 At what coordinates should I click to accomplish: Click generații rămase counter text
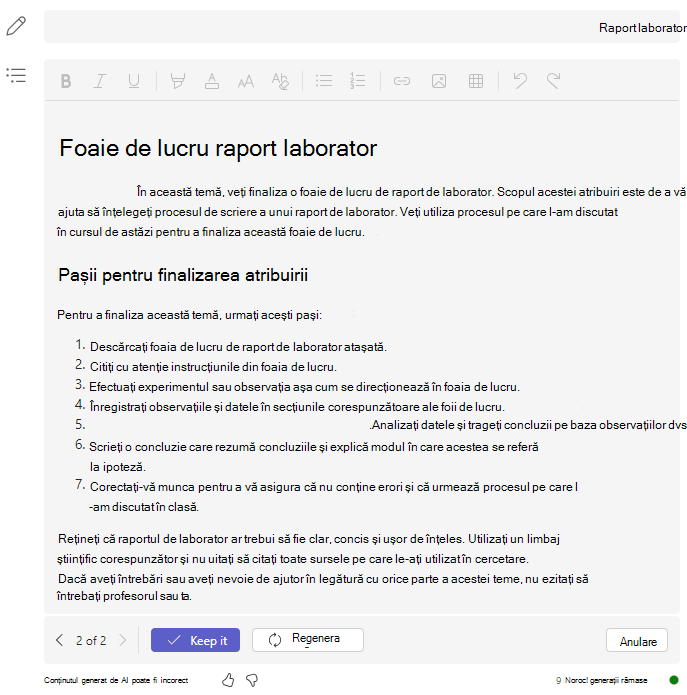click(601, 680)
